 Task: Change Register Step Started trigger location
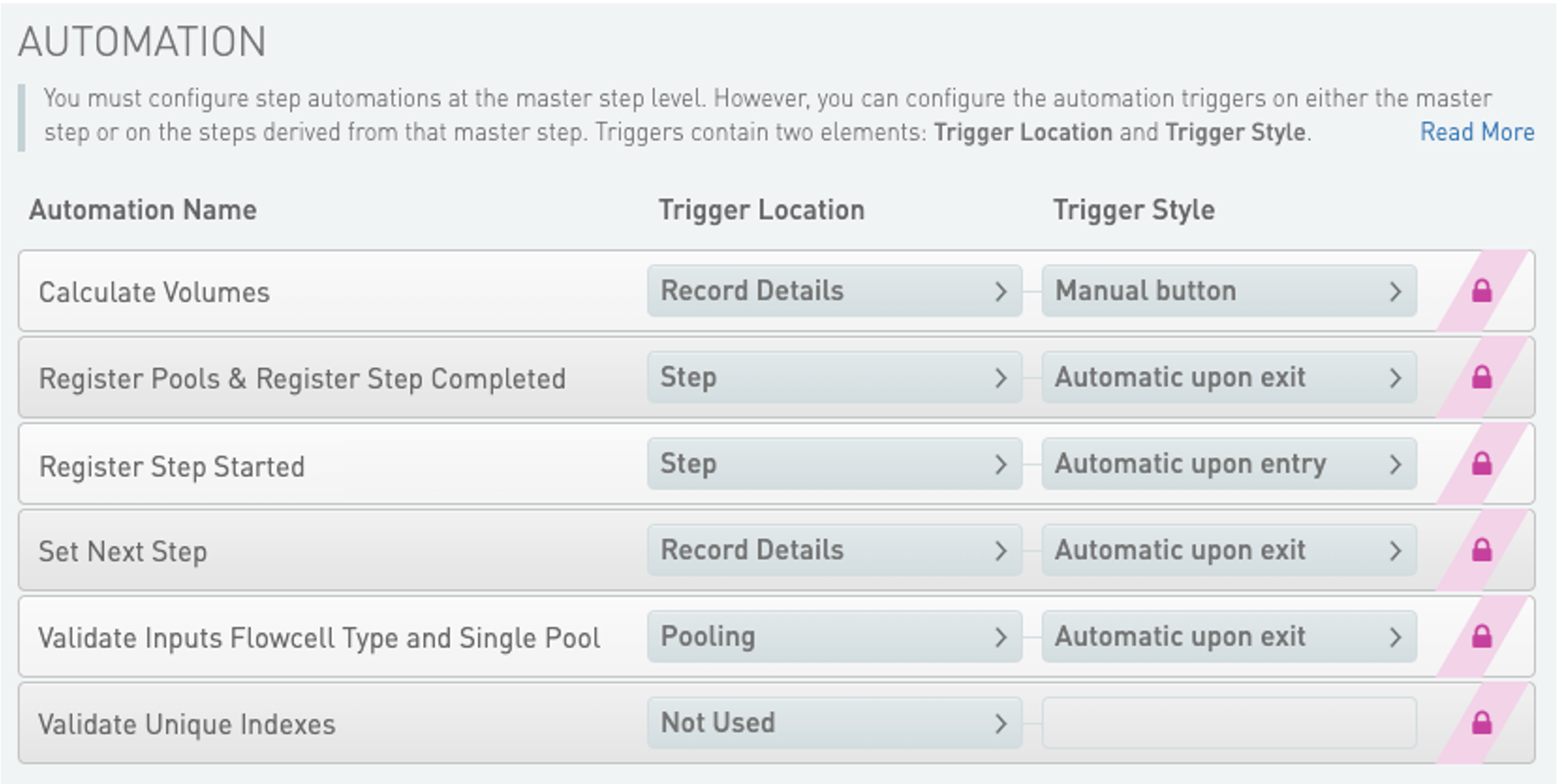click(x=834, y=465)
